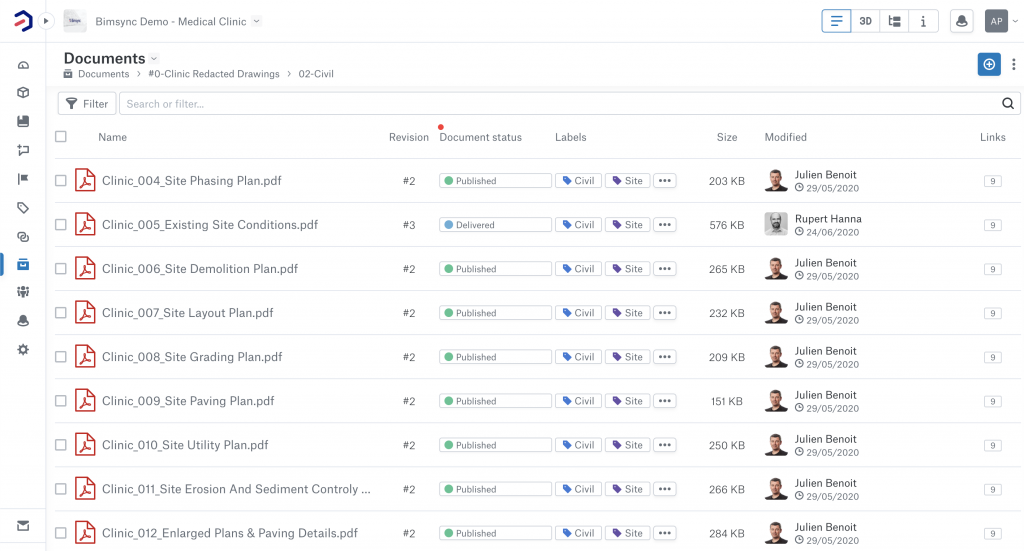This screenshot has height=551, width=1024.
Task: Click the Medical Clinic project thumbnail
Action: point(75,21)
